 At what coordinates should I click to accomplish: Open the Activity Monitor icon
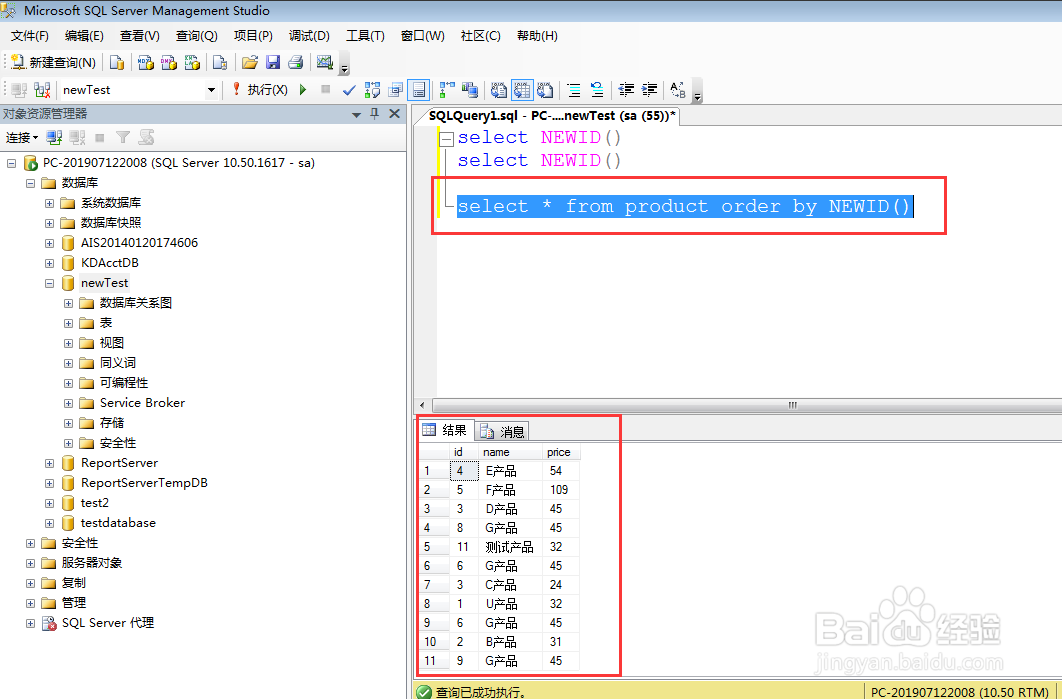tap(324, 62)
